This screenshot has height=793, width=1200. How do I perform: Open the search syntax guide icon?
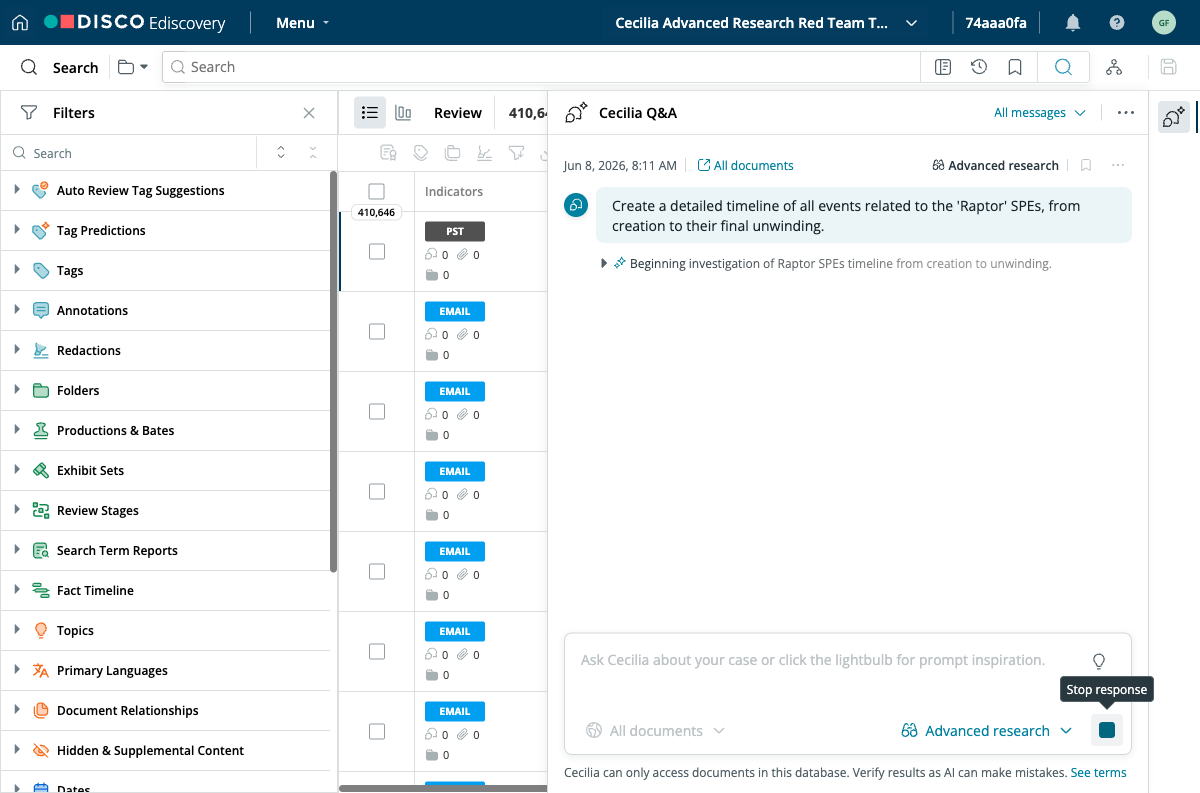942,67
